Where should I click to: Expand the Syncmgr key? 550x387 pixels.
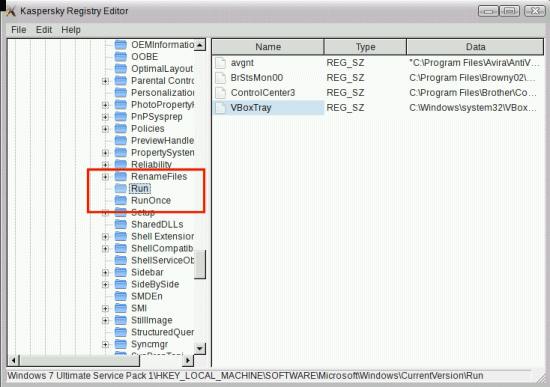point(105,345)
